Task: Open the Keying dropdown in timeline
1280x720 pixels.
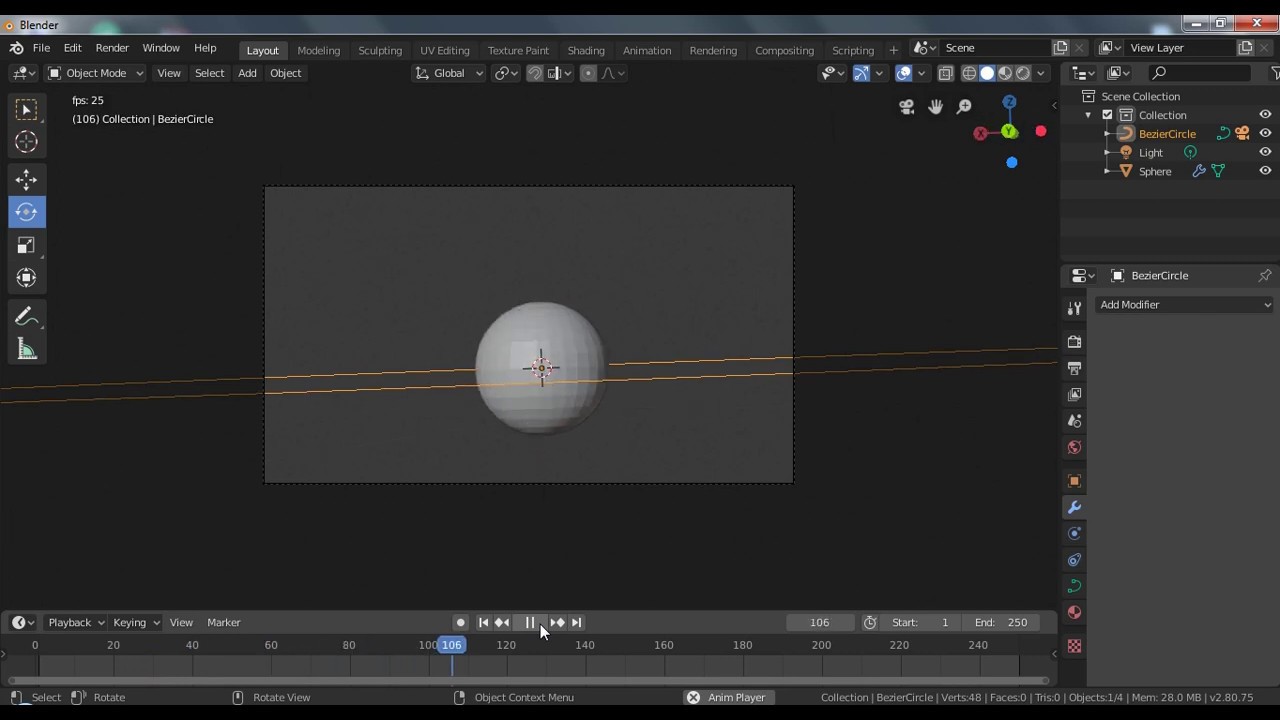Action: pyautogui.click(x=136, y=623)
